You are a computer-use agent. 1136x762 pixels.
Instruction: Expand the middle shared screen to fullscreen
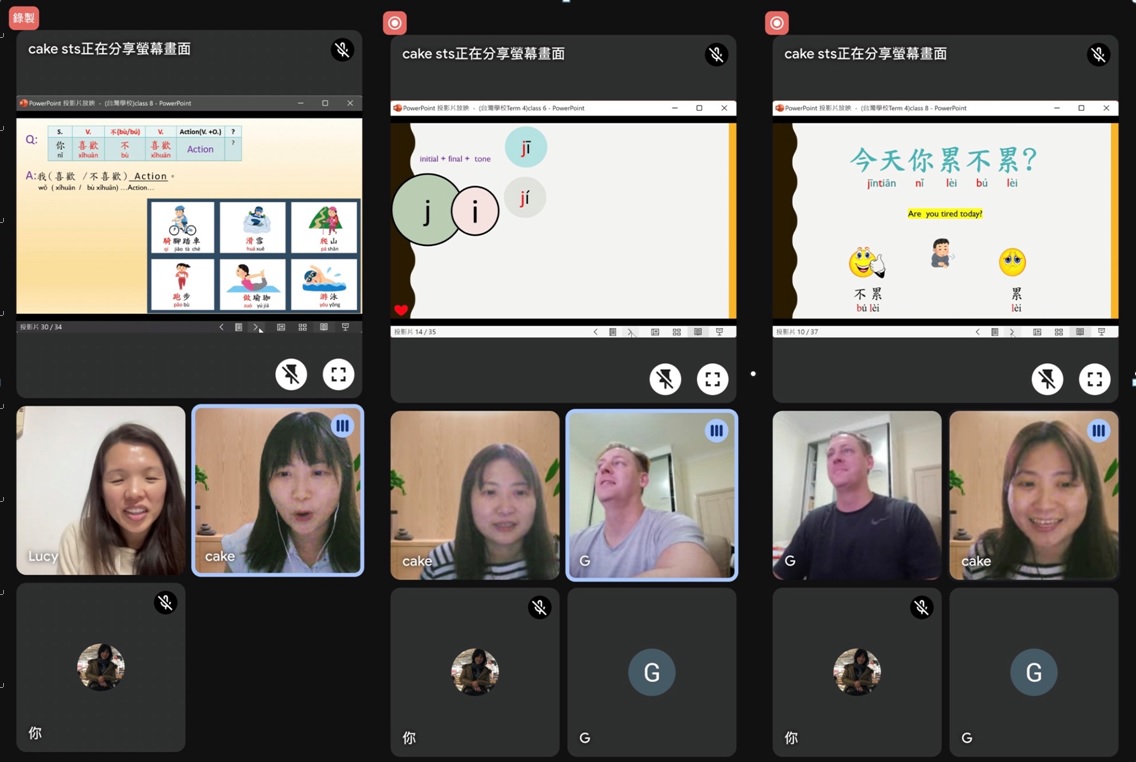tap(713, 379)
